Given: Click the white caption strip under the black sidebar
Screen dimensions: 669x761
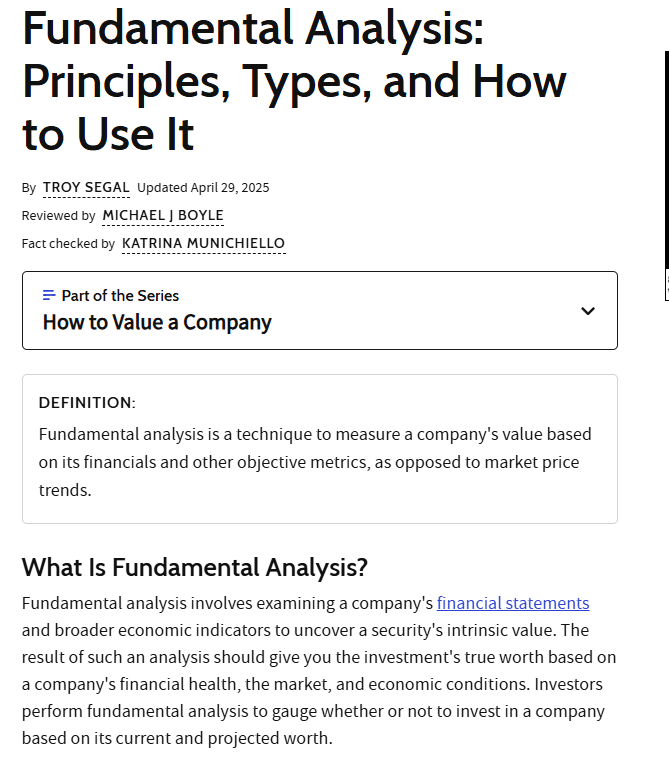Looking at the screenshot, I should point(667,285).
